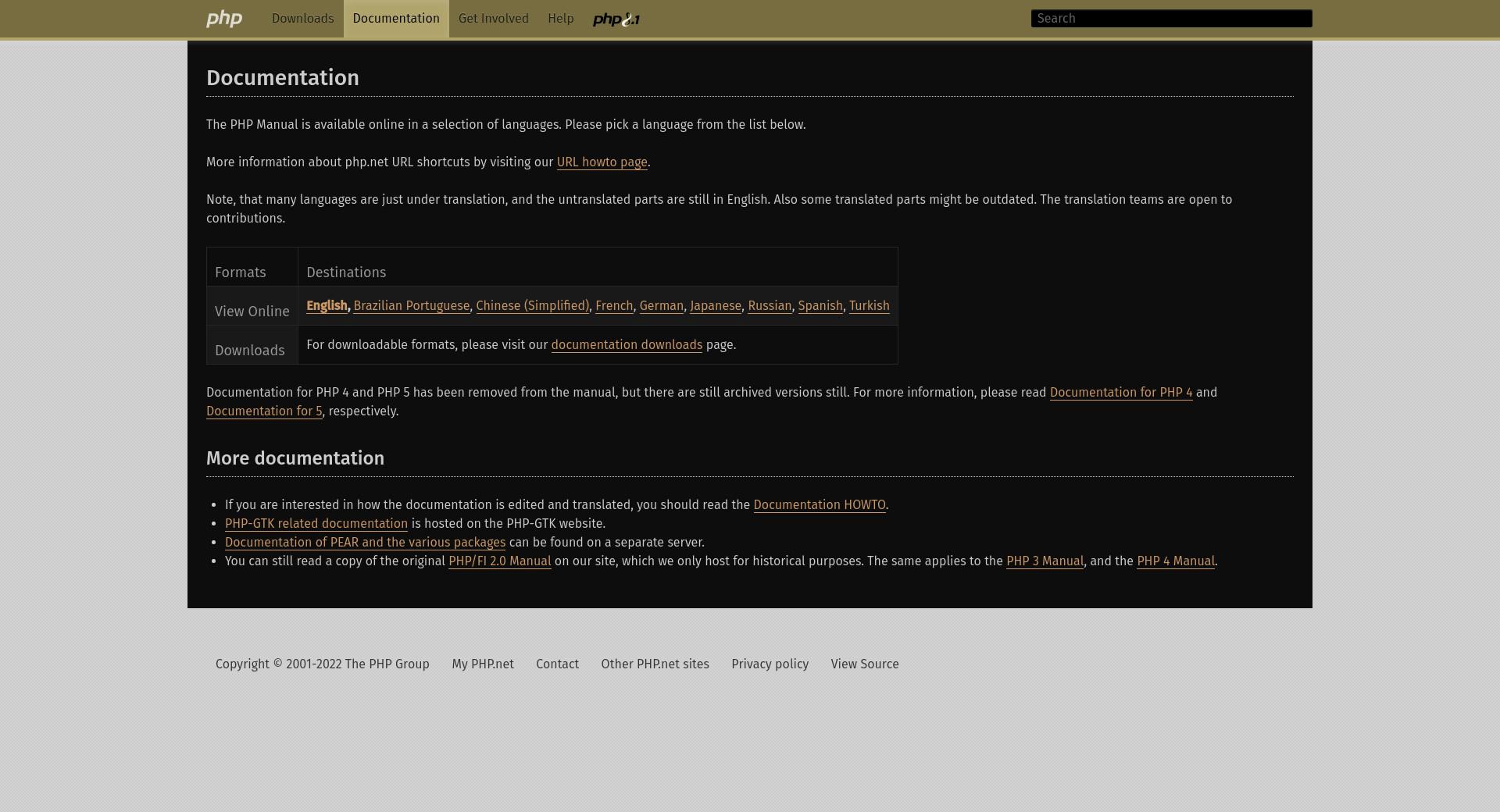Open the URL howto page link

pyautogui.click(x=602, y=162)
